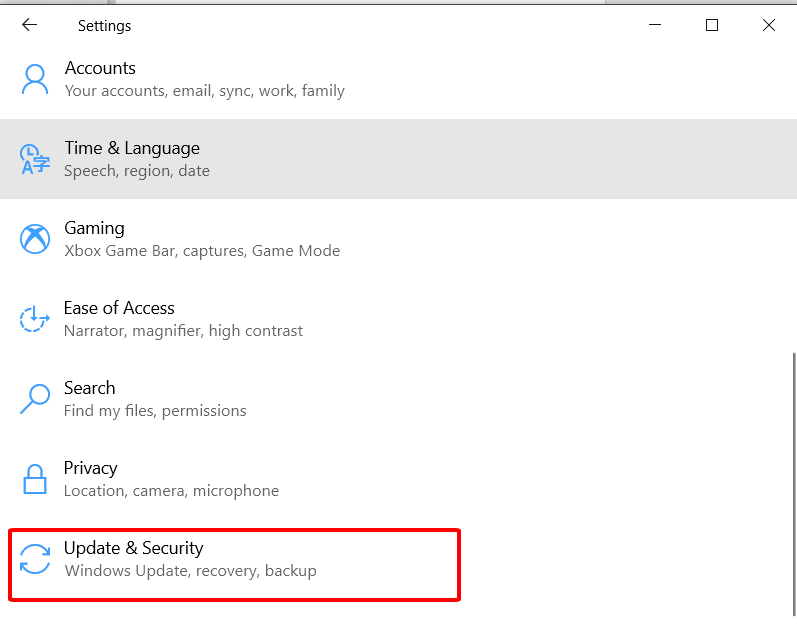Click the Accounts person icon
The height and width of the screenshot is (634, 797).
tap(35, 79)
